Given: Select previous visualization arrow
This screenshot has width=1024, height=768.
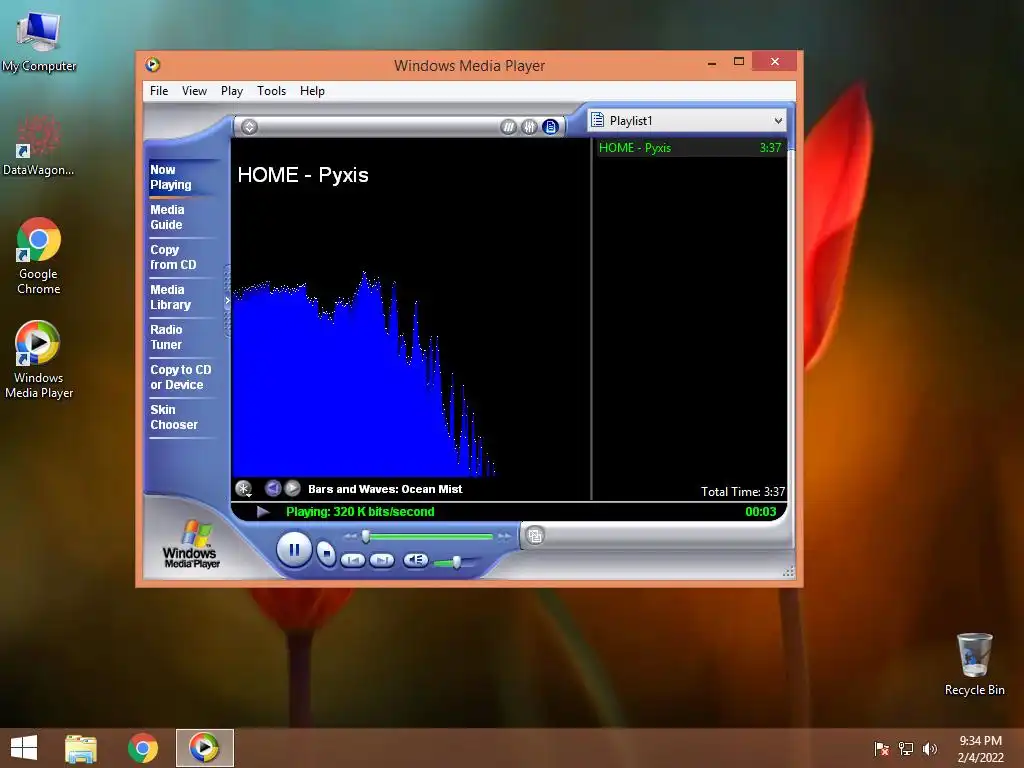Looking at the screenshot, I should click(273, 488).
